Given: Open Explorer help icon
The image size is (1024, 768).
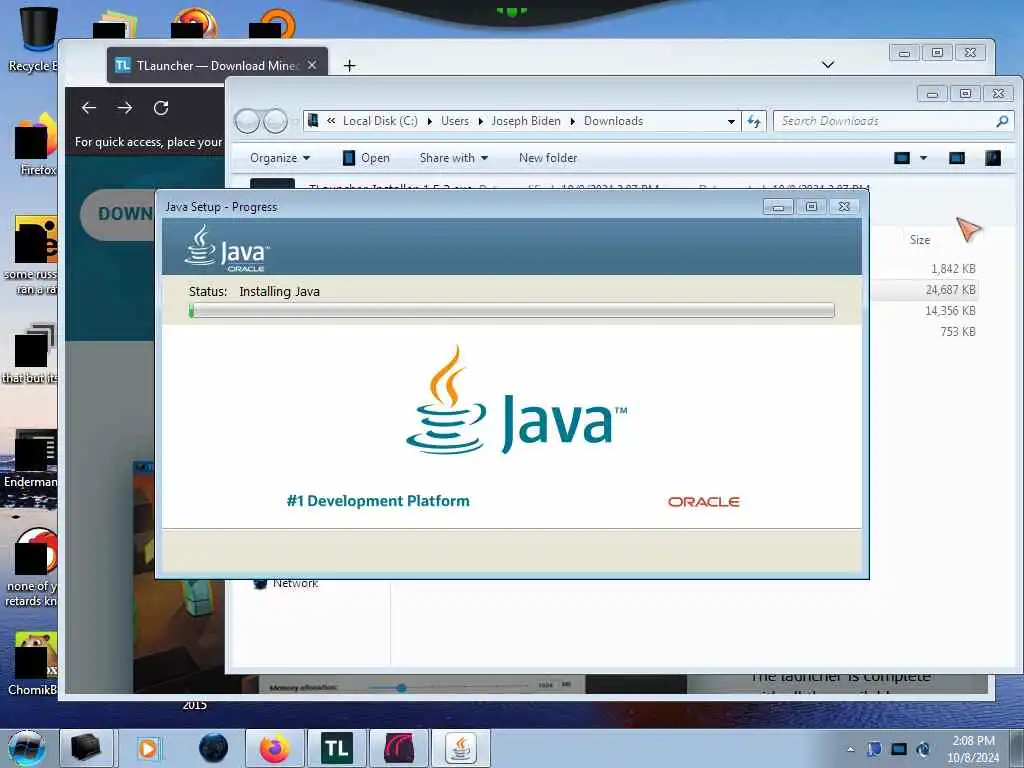Looking at the screenshot, I should pos(993,158).
